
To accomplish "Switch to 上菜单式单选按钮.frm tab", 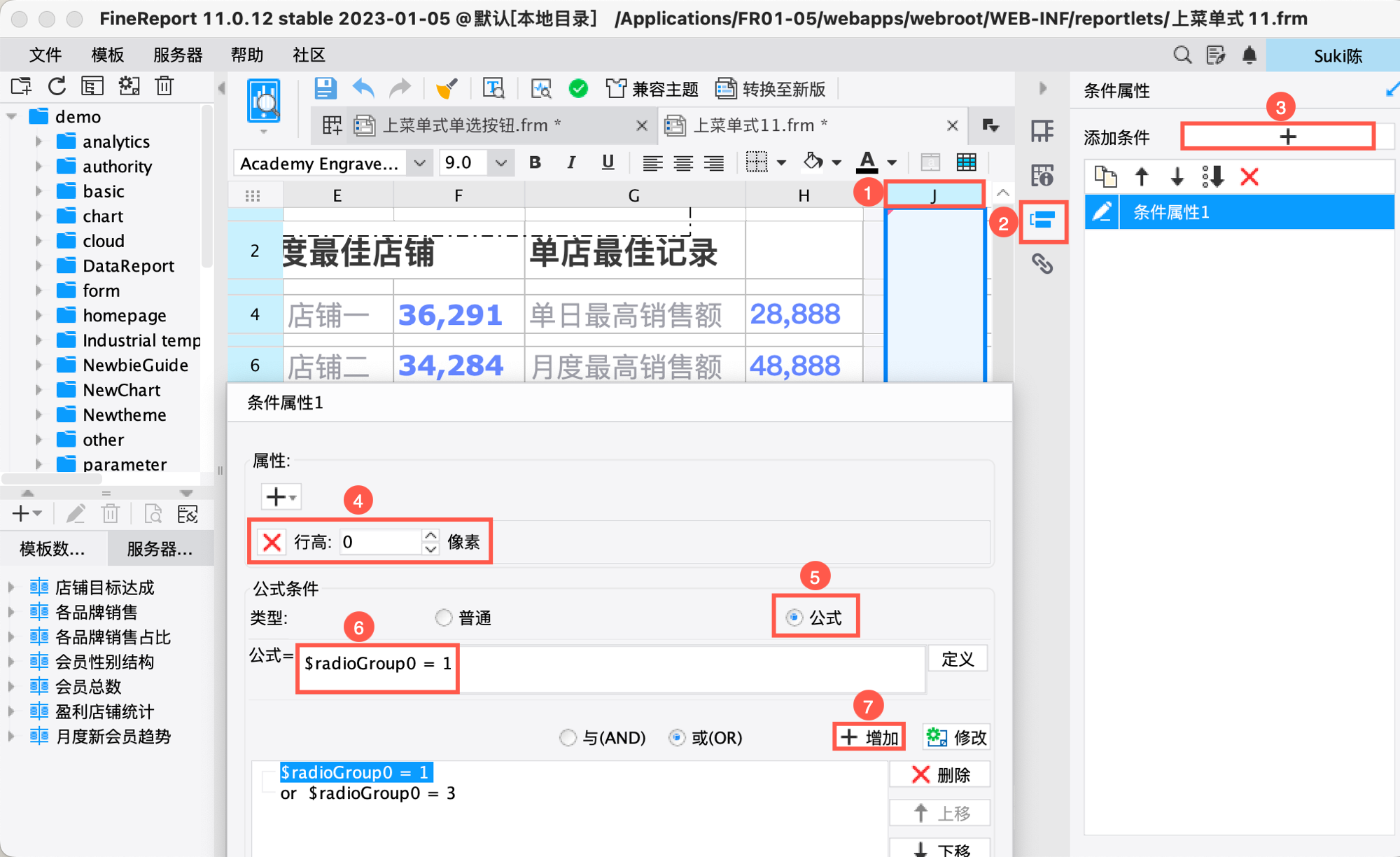I will [465, 125].
